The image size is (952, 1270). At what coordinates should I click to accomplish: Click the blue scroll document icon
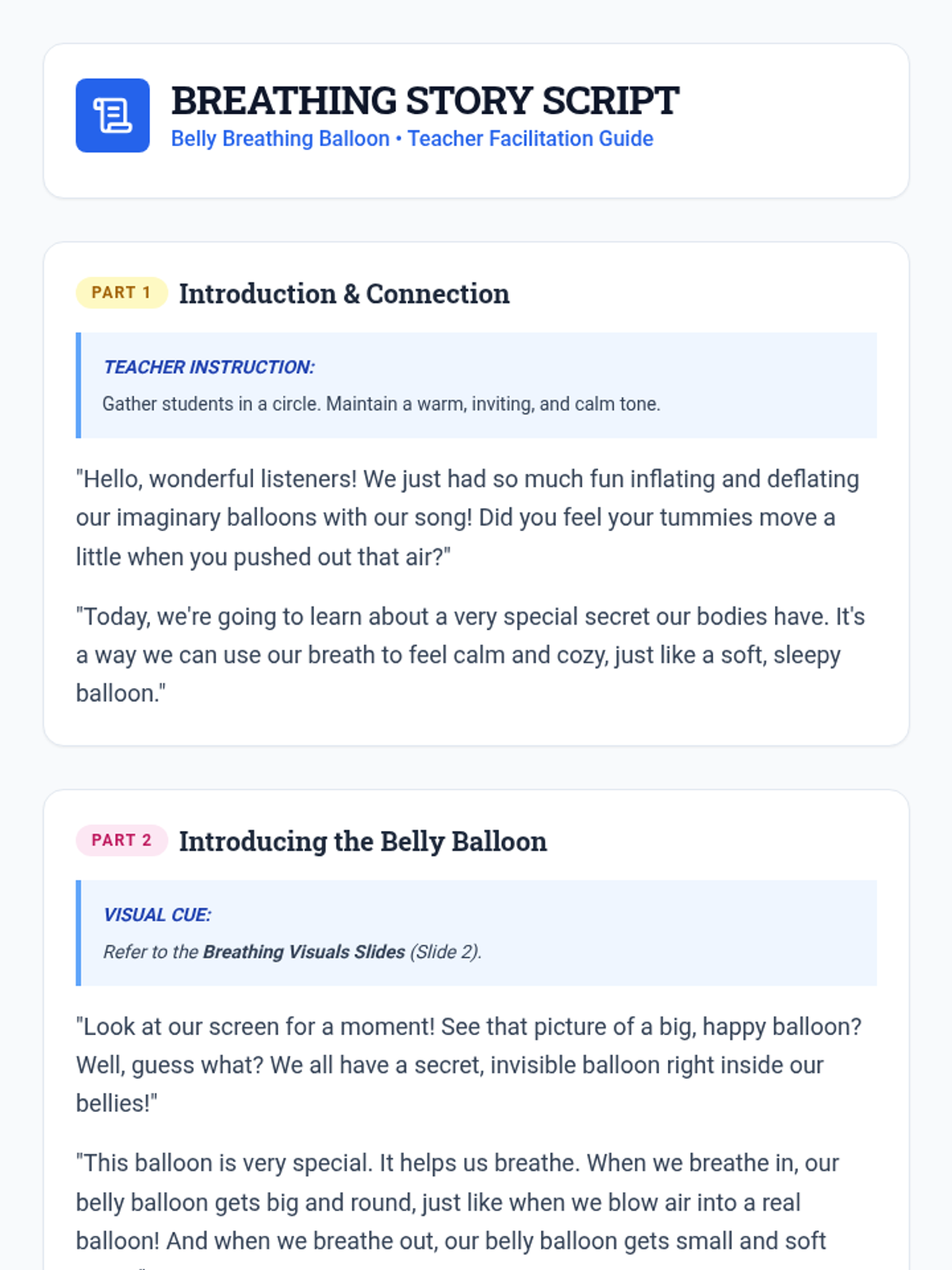point(113,115)
